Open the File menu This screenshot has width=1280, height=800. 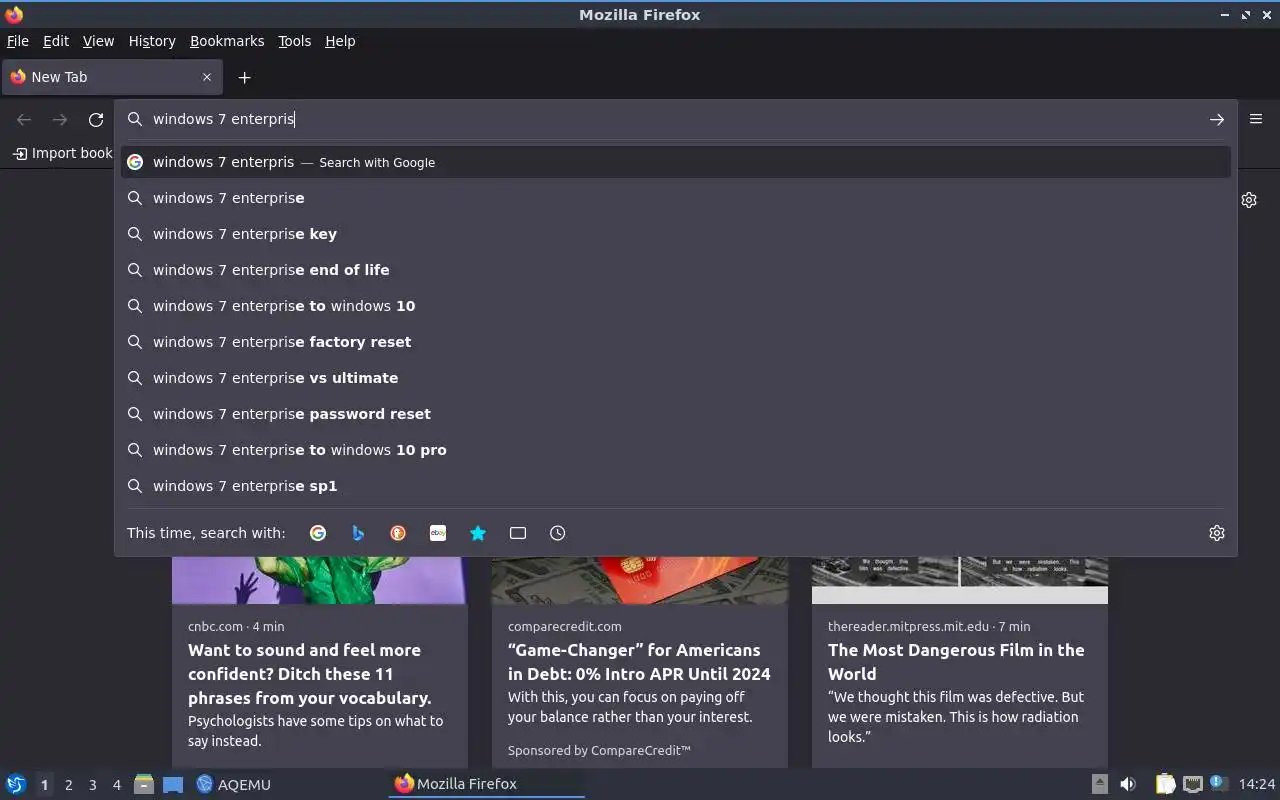click(x=18, y=41)
